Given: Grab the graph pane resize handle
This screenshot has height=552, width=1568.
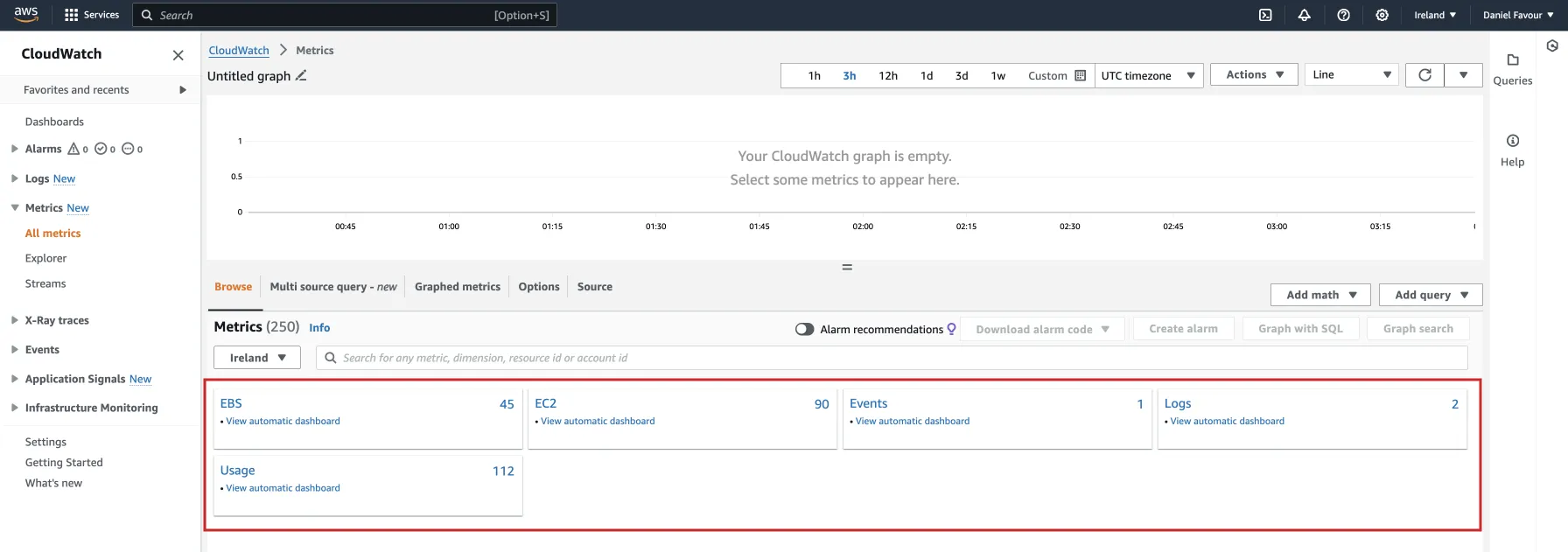Looking at the screenshot, I should point(847,267).
